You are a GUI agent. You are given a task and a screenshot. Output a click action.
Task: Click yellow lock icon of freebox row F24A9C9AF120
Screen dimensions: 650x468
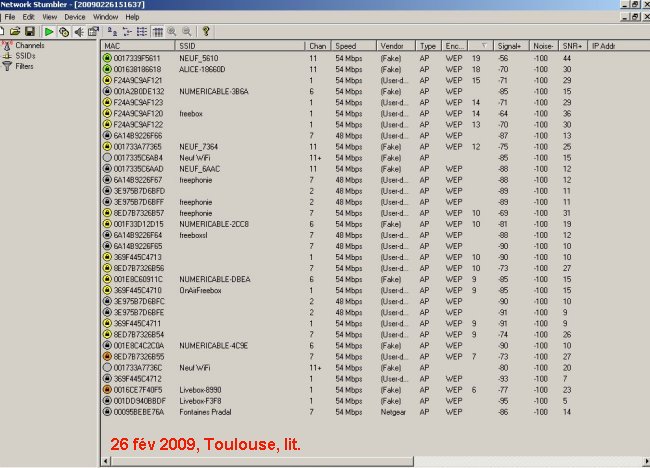[x=107, y=113]
